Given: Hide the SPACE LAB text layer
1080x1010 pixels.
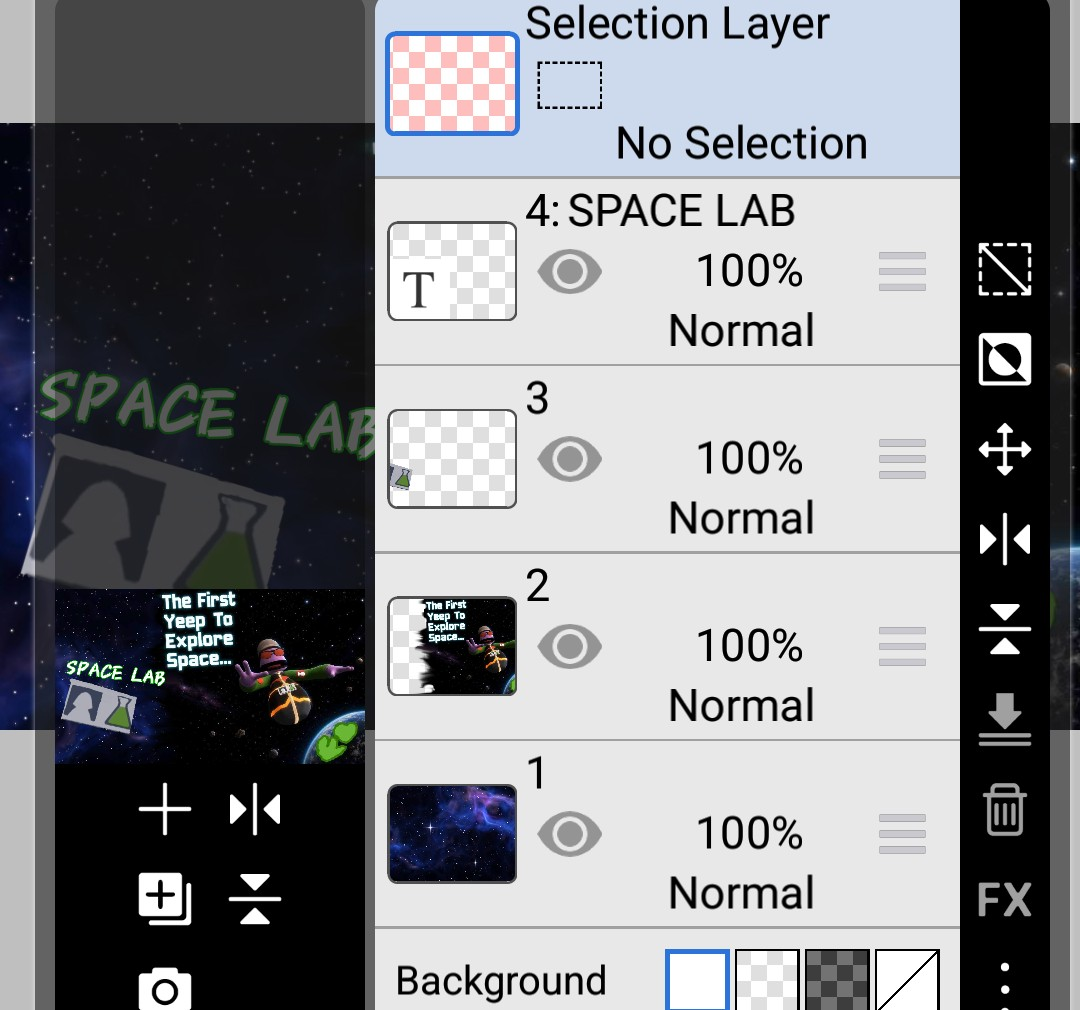Looking at the screenshot, I should (x=570, y=271).
